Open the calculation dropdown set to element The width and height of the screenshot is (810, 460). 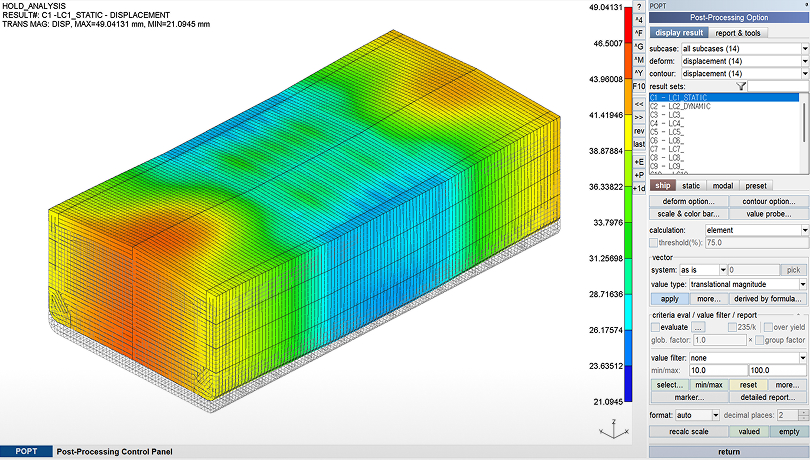(756, 230)
